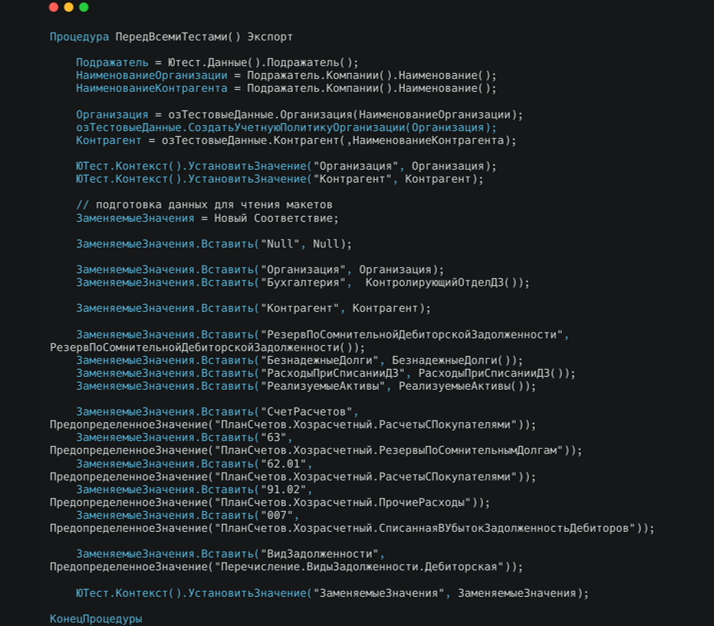Click the "Контрагент = озТестовыеДанные.Контрагент" line

click(296, 140)
